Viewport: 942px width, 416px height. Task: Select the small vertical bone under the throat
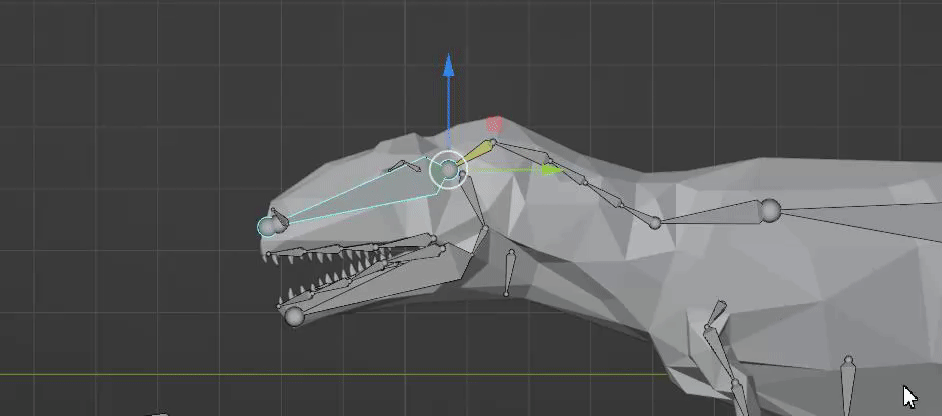[509, 273]
